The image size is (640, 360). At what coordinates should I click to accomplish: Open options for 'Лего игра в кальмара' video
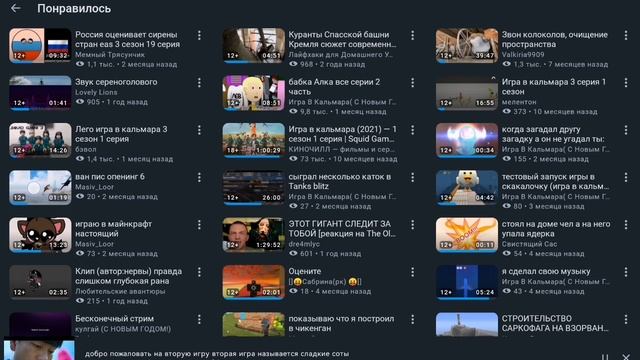point(199,130)
